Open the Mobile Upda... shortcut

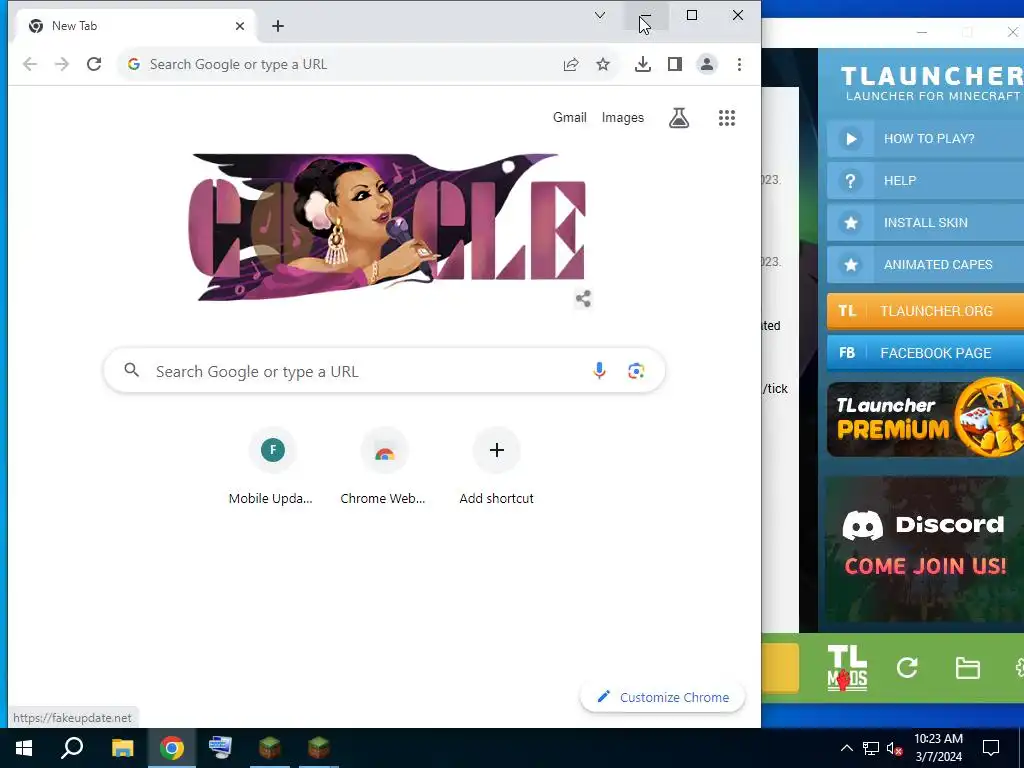(271, 467)
